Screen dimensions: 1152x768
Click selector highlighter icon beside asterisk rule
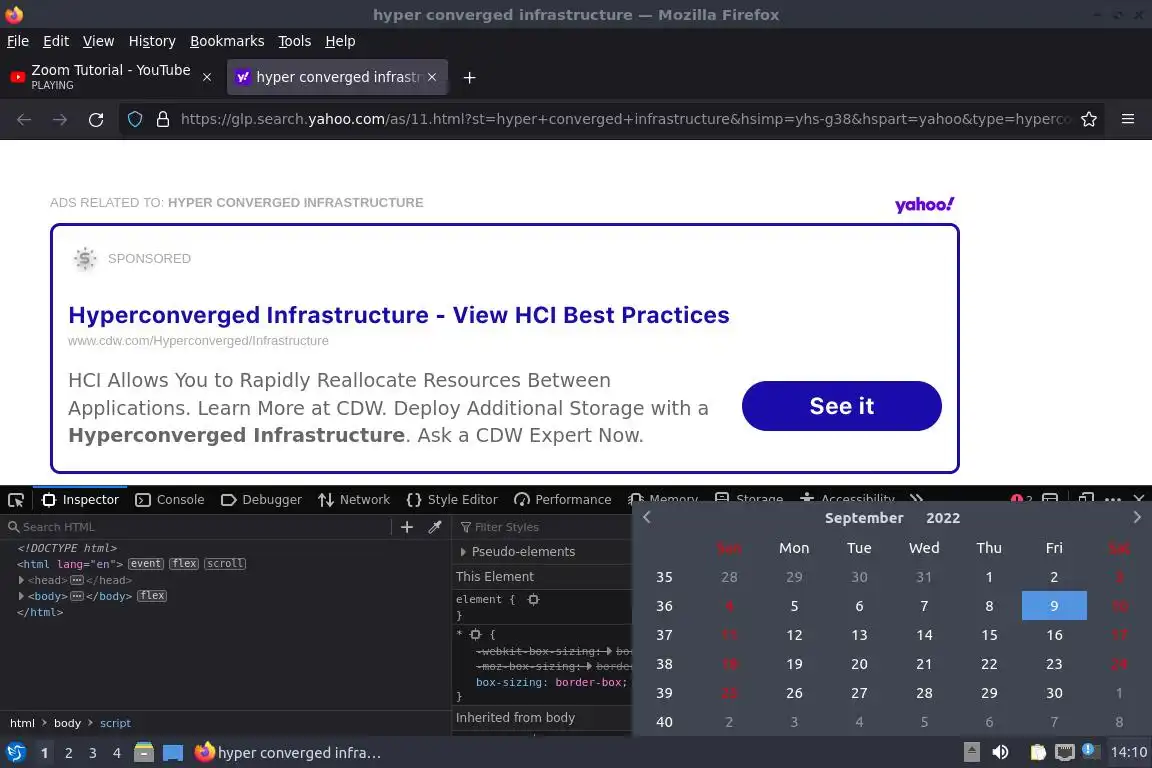(475, 634)
